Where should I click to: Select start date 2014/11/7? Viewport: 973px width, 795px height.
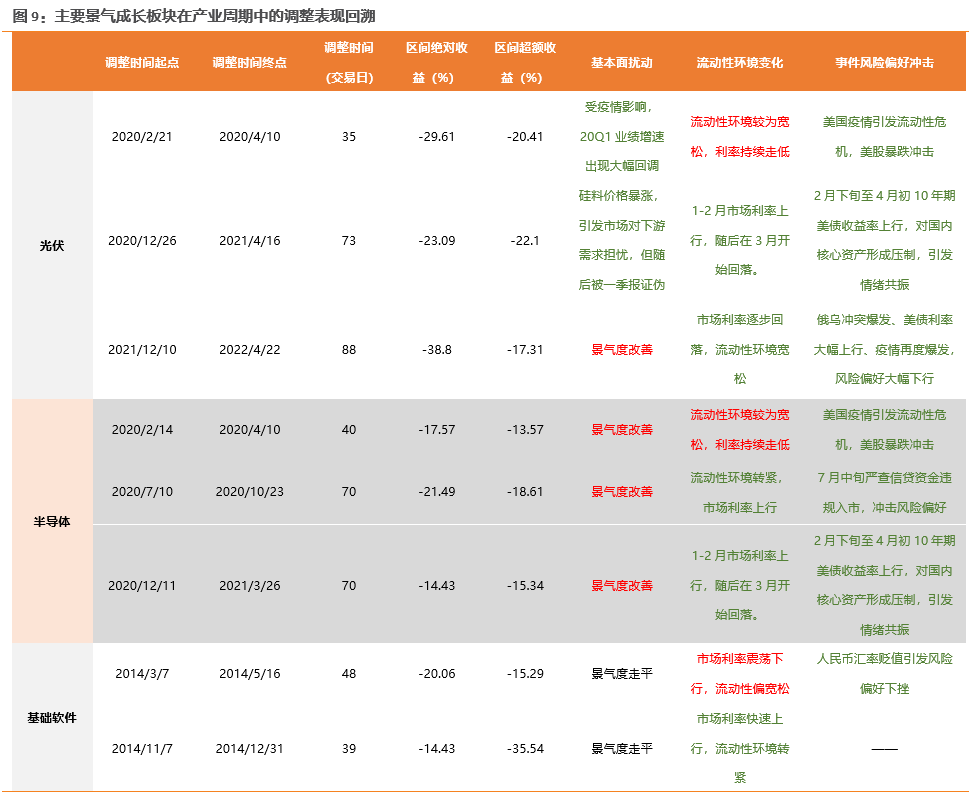click(x=142, y=749)
